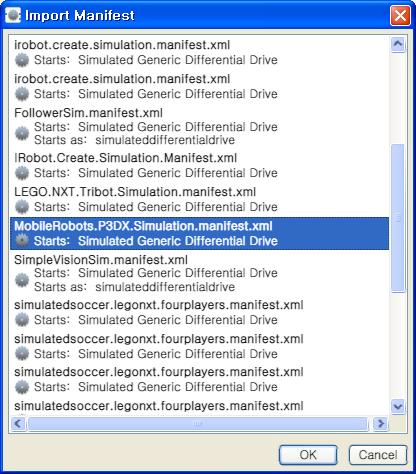The width and height of the screenshot is (416, 474).
Task: Confirm import with OK button
Action: point(308,455)
